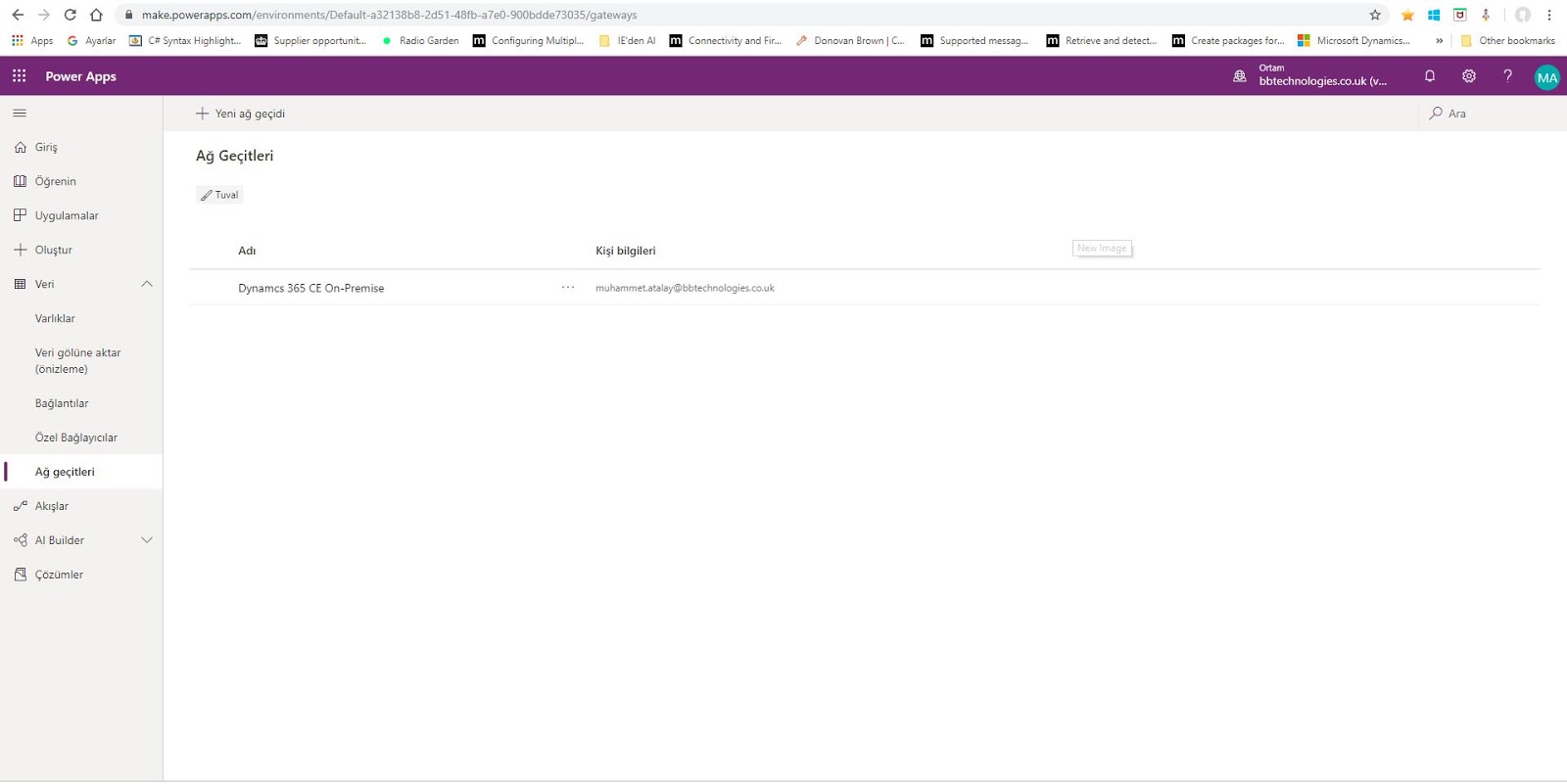Image resolution: width=1567 pixels, height=784 pixels.
Task: Show more bookmarks overflow chevron
Action: [x=1439, y=41]
